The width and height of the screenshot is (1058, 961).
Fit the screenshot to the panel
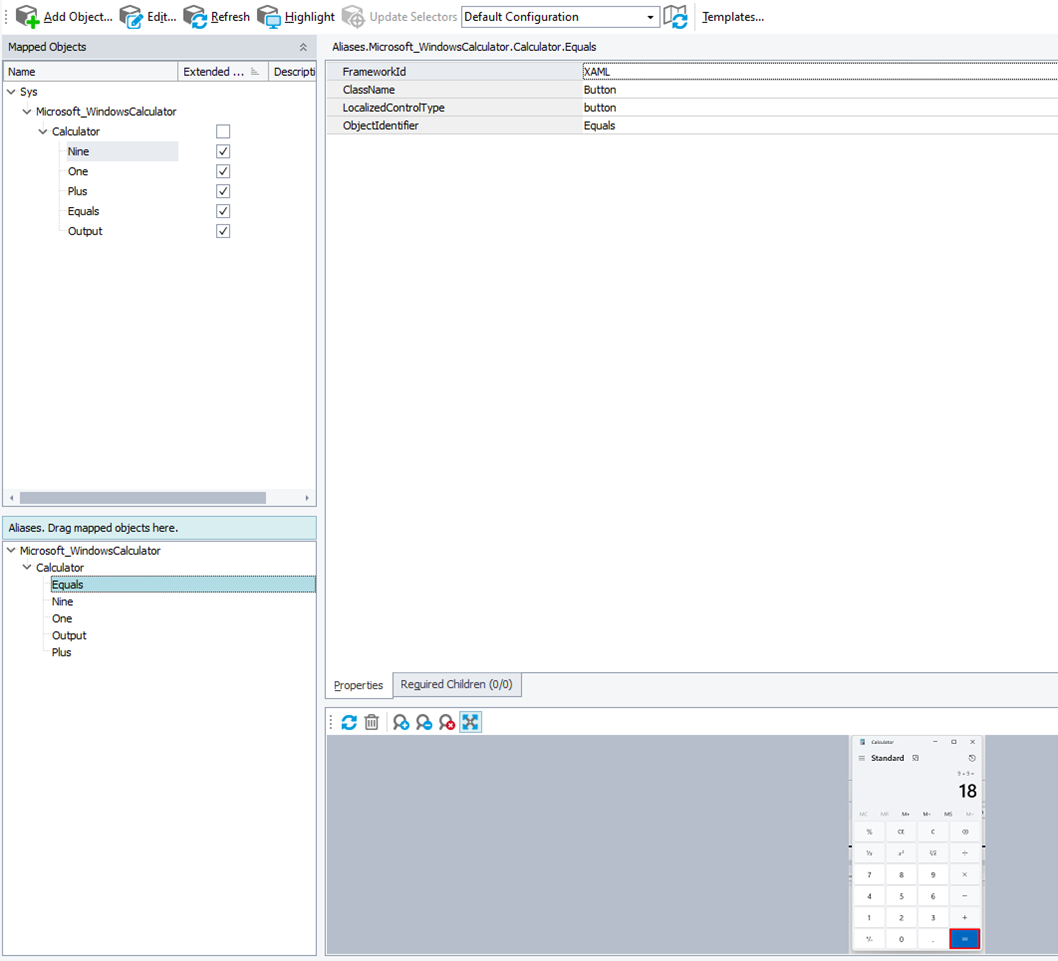pyautogui.click(x=470, y=722)
